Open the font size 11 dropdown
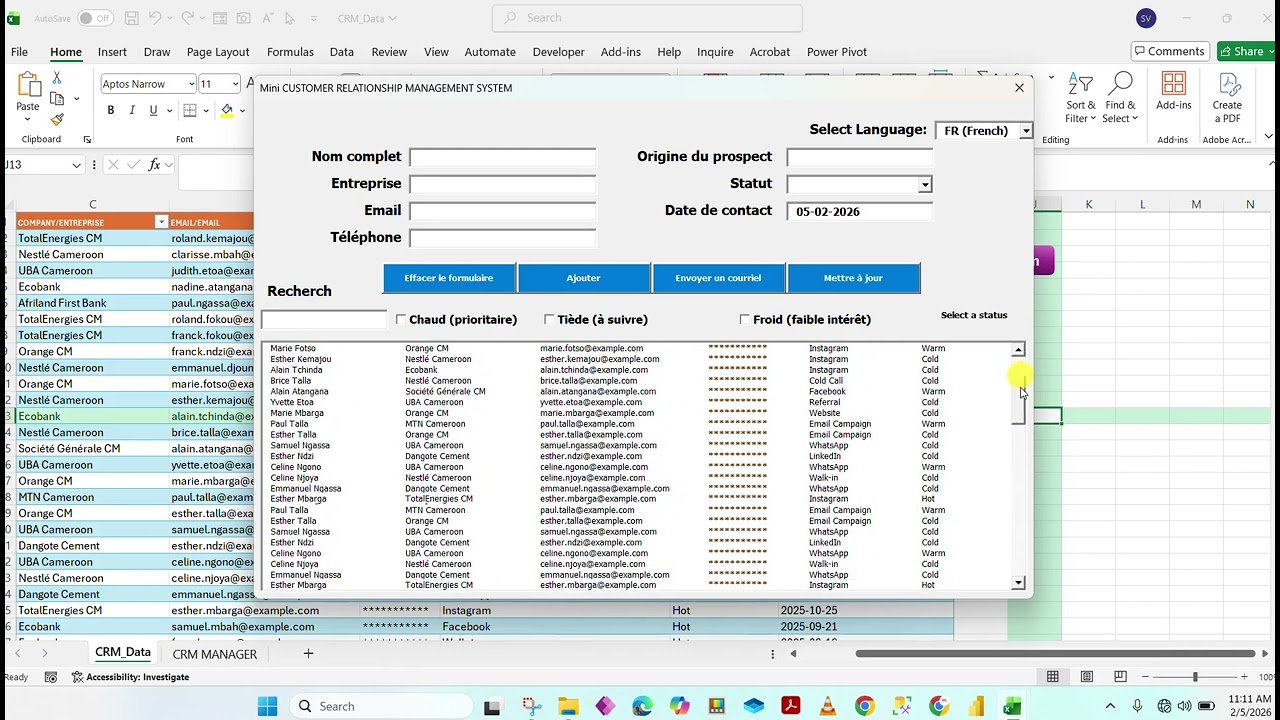 point(235,84)
